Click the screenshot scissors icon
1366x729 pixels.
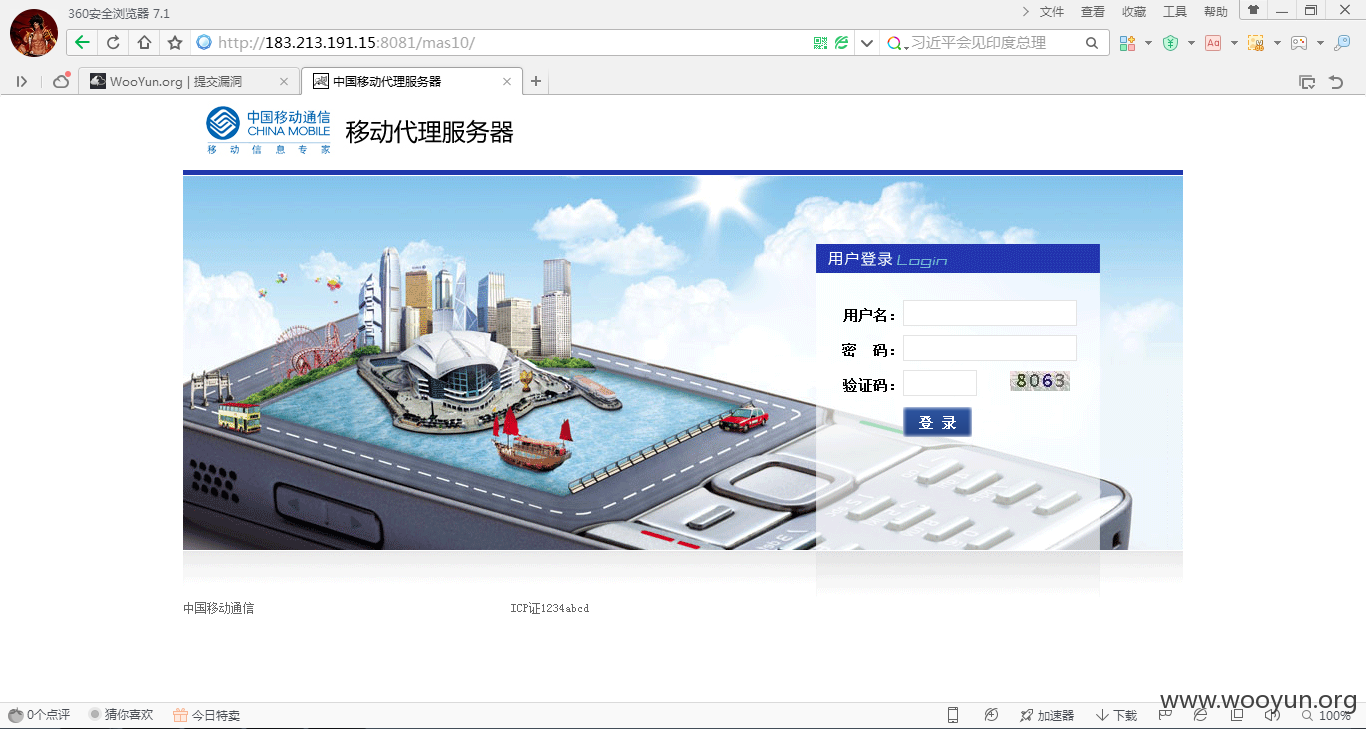pos(1256,43)
